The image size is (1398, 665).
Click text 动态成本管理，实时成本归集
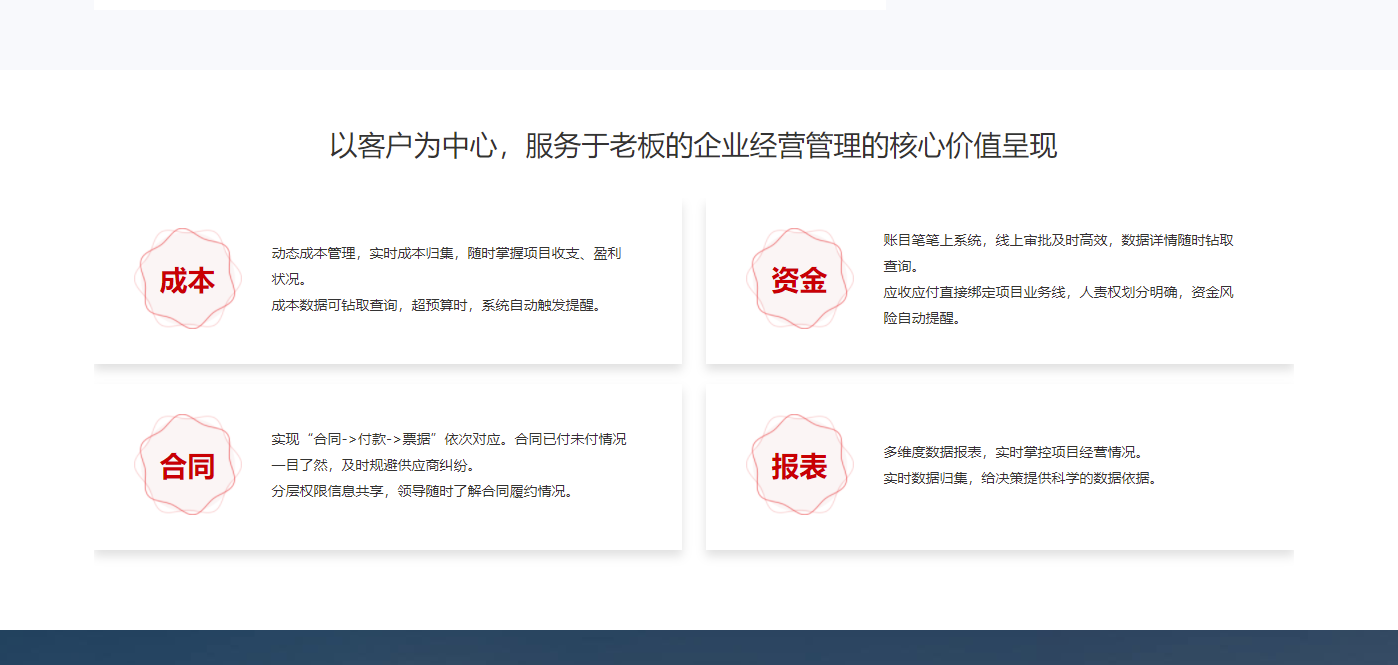point(364,254)
